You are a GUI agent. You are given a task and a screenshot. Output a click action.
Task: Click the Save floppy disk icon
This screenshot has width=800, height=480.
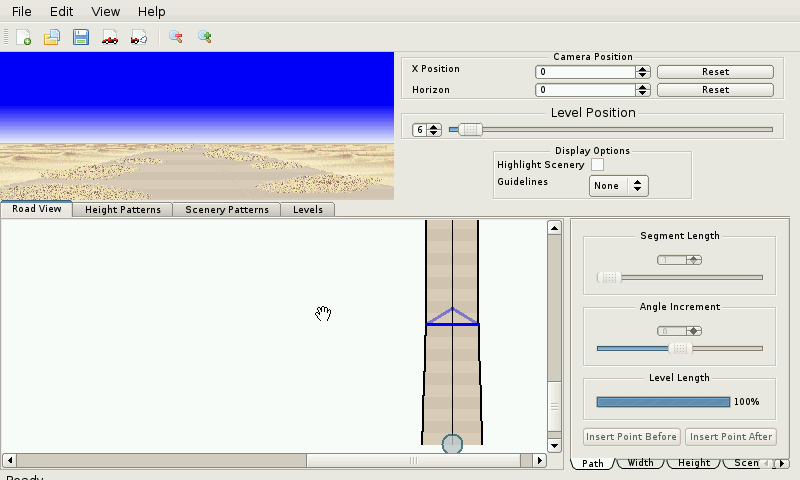tap(81, 37)
